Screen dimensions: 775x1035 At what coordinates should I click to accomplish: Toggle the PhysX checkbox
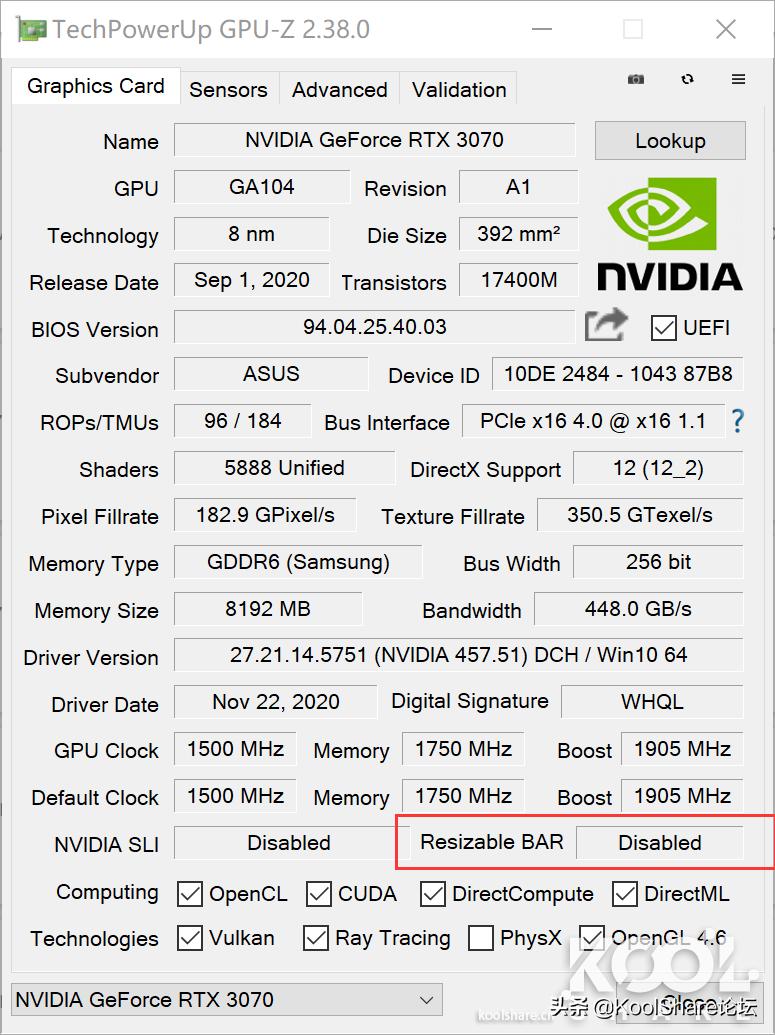(481, 938)
